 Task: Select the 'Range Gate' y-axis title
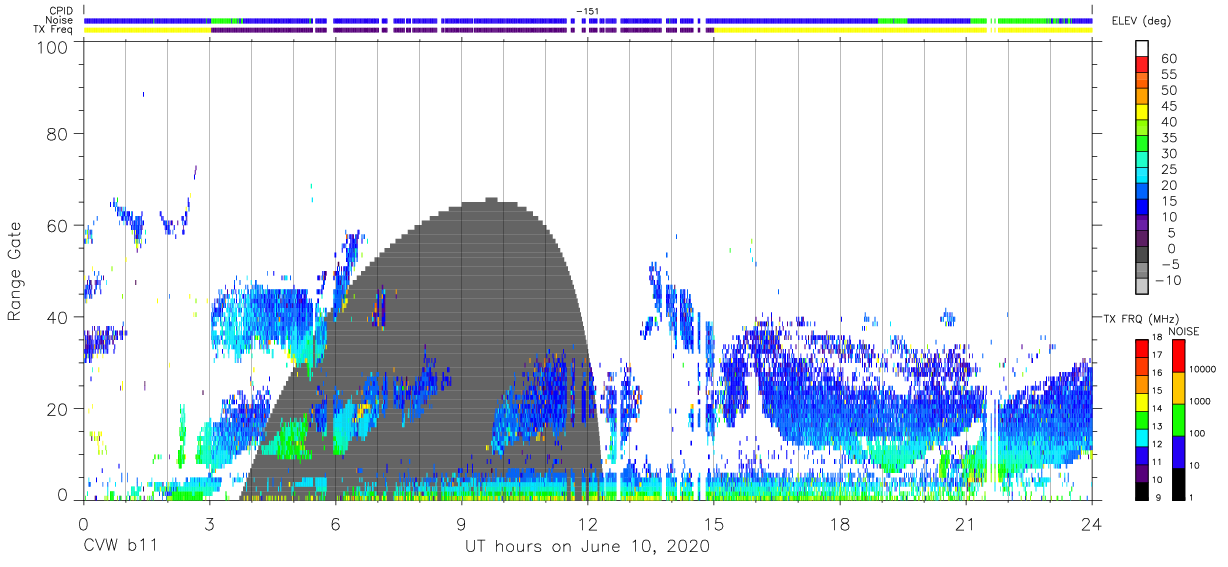point(15,270)
